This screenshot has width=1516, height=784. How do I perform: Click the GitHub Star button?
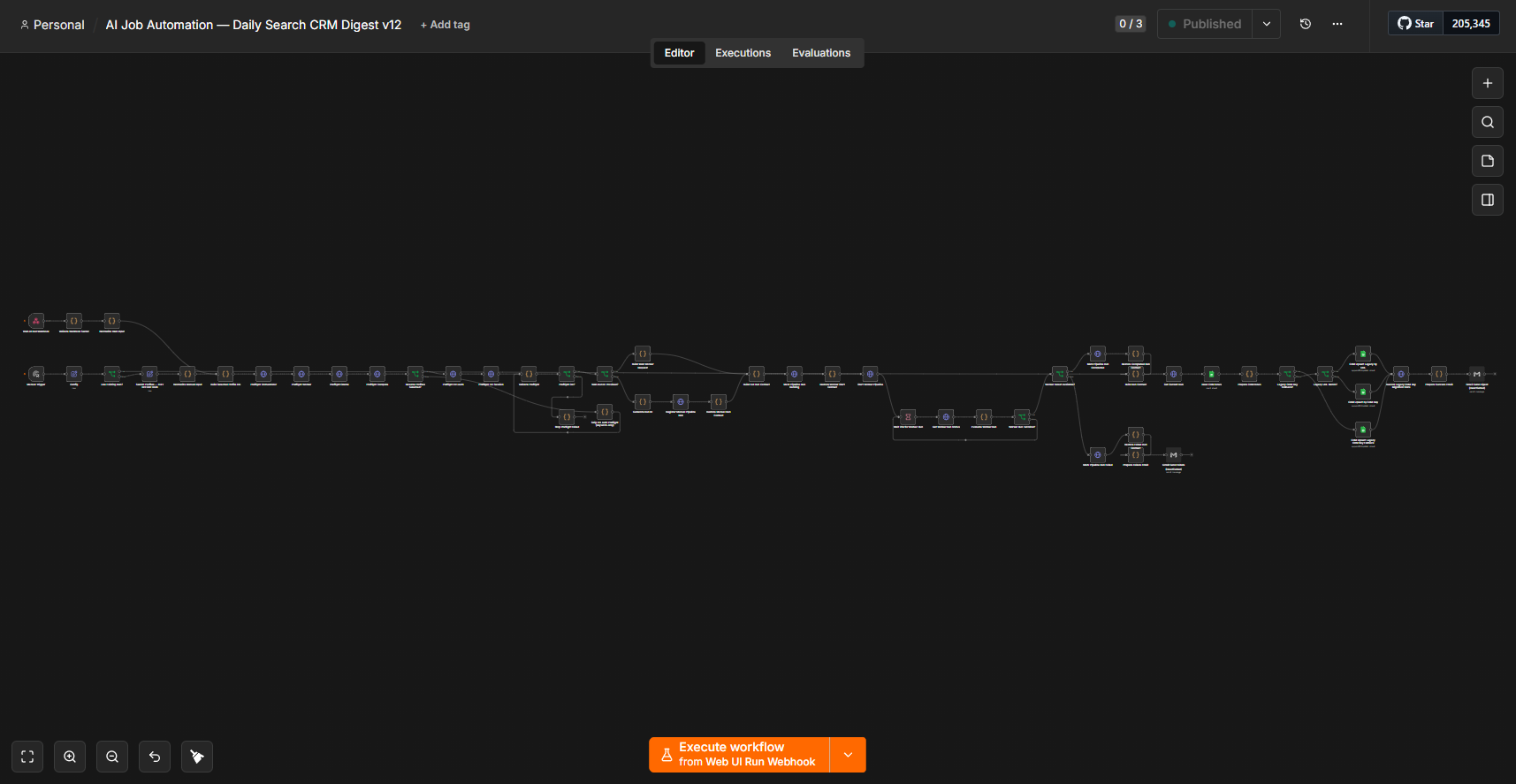[x=1416, y=24]
